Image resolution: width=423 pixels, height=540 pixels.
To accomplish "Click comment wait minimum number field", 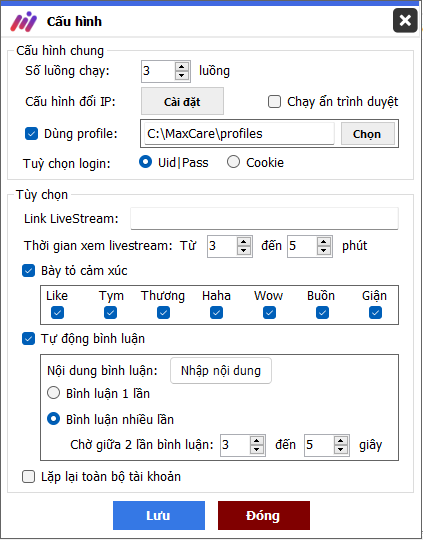I will (235, 445).
